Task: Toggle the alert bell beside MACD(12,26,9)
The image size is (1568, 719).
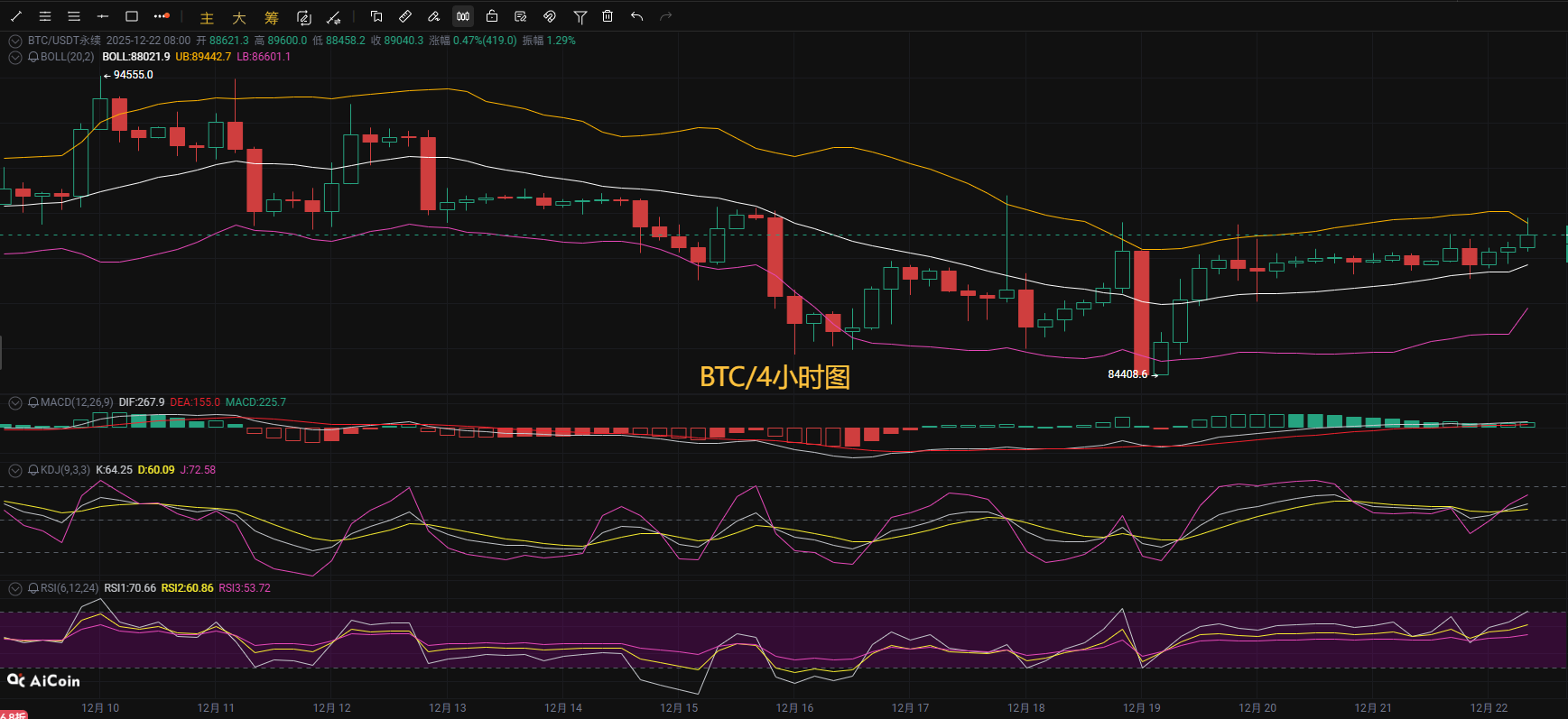Action: [x=33, y=402]
